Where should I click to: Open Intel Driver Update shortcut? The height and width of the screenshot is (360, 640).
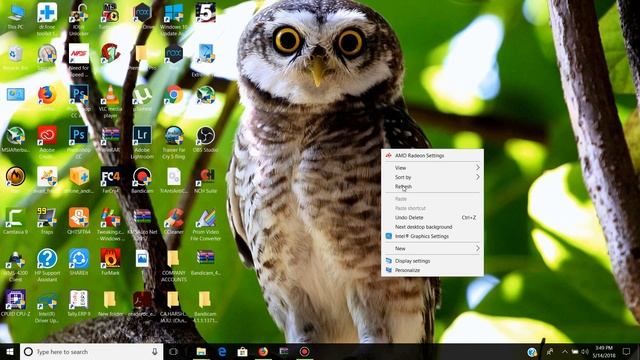click(x=47, y=306)
